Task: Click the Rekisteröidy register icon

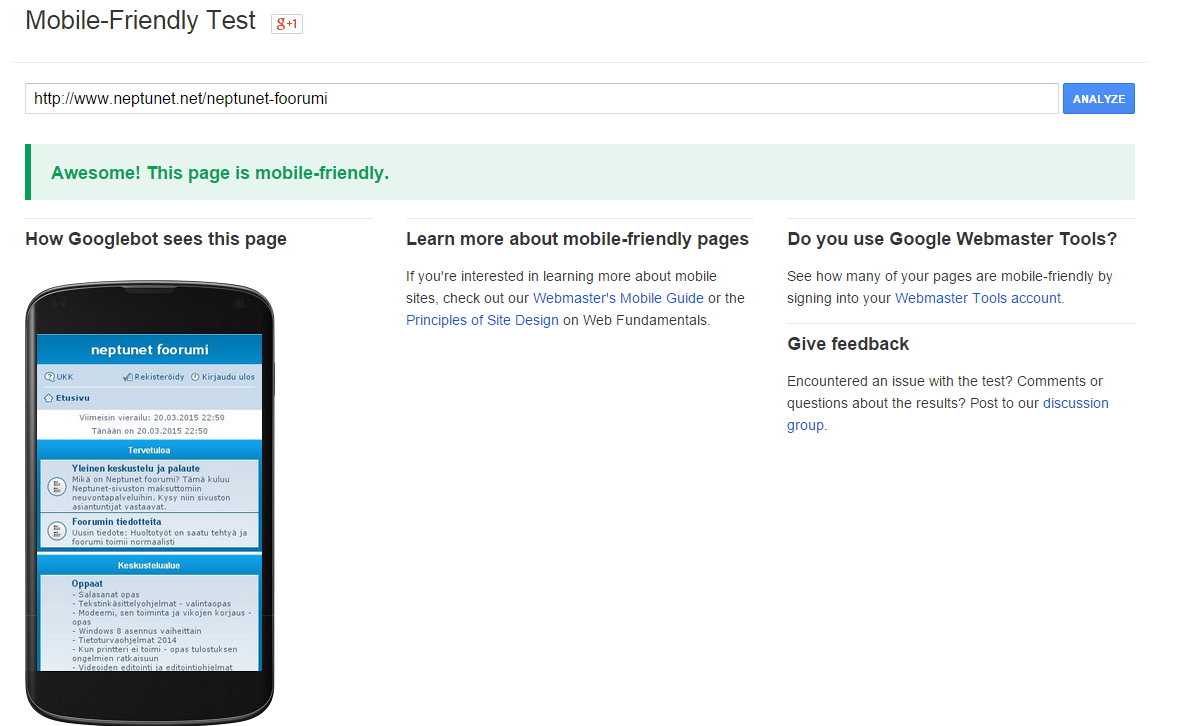Action: [x=128, y=377]
